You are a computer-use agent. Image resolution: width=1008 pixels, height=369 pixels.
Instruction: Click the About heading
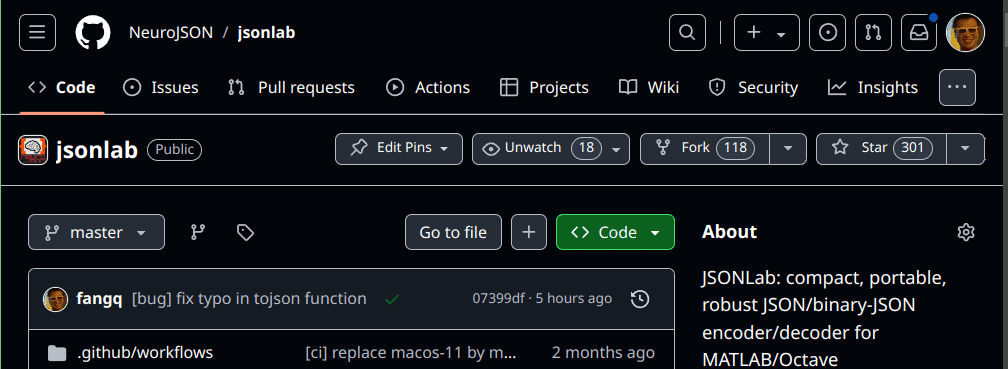730,232
